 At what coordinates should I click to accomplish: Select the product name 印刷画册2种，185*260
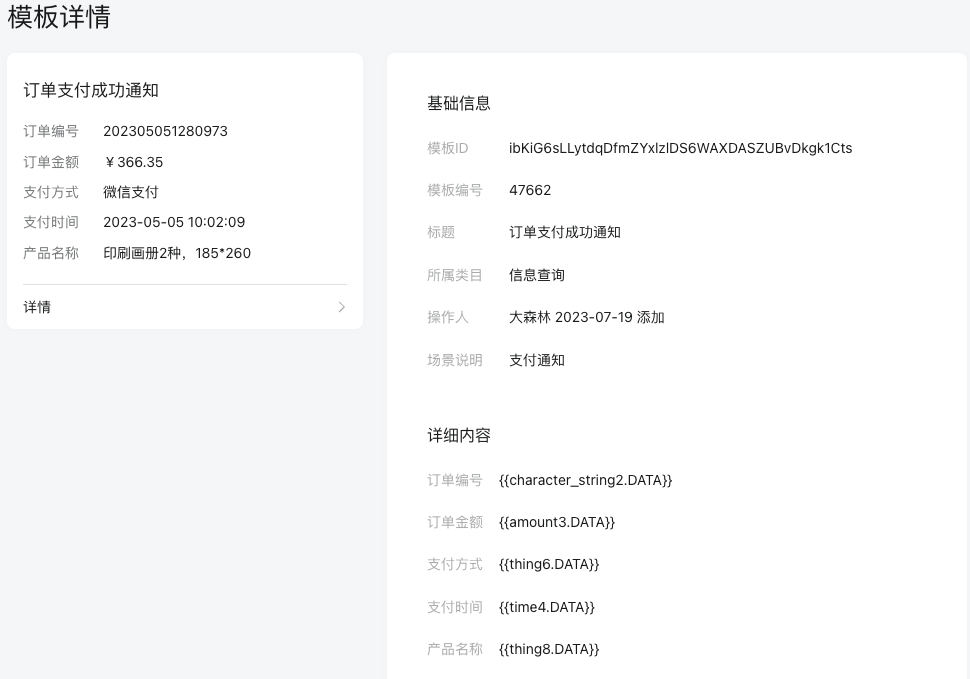[x=177, y=253]
